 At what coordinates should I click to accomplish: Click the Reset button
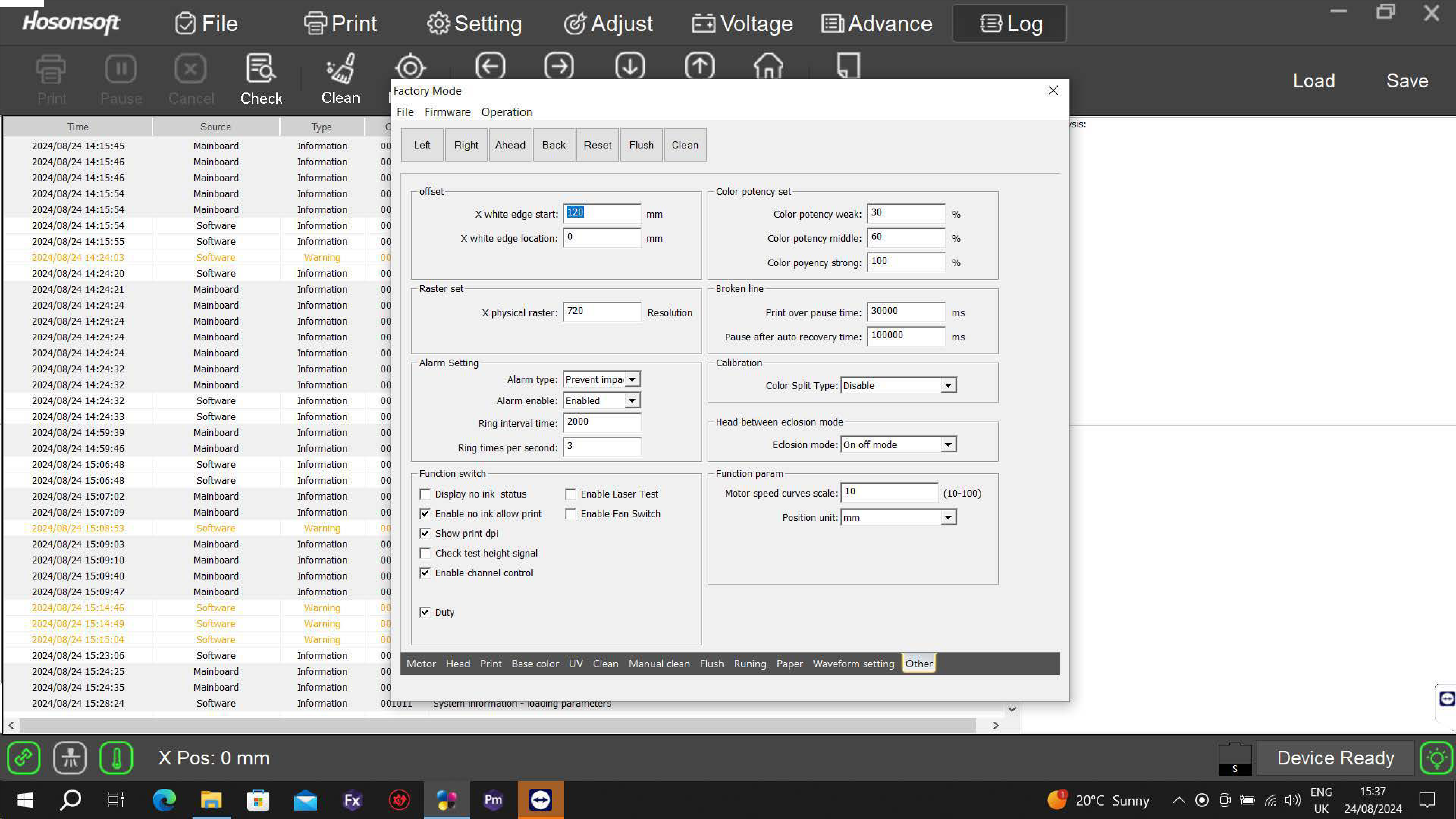coord(597,145)
